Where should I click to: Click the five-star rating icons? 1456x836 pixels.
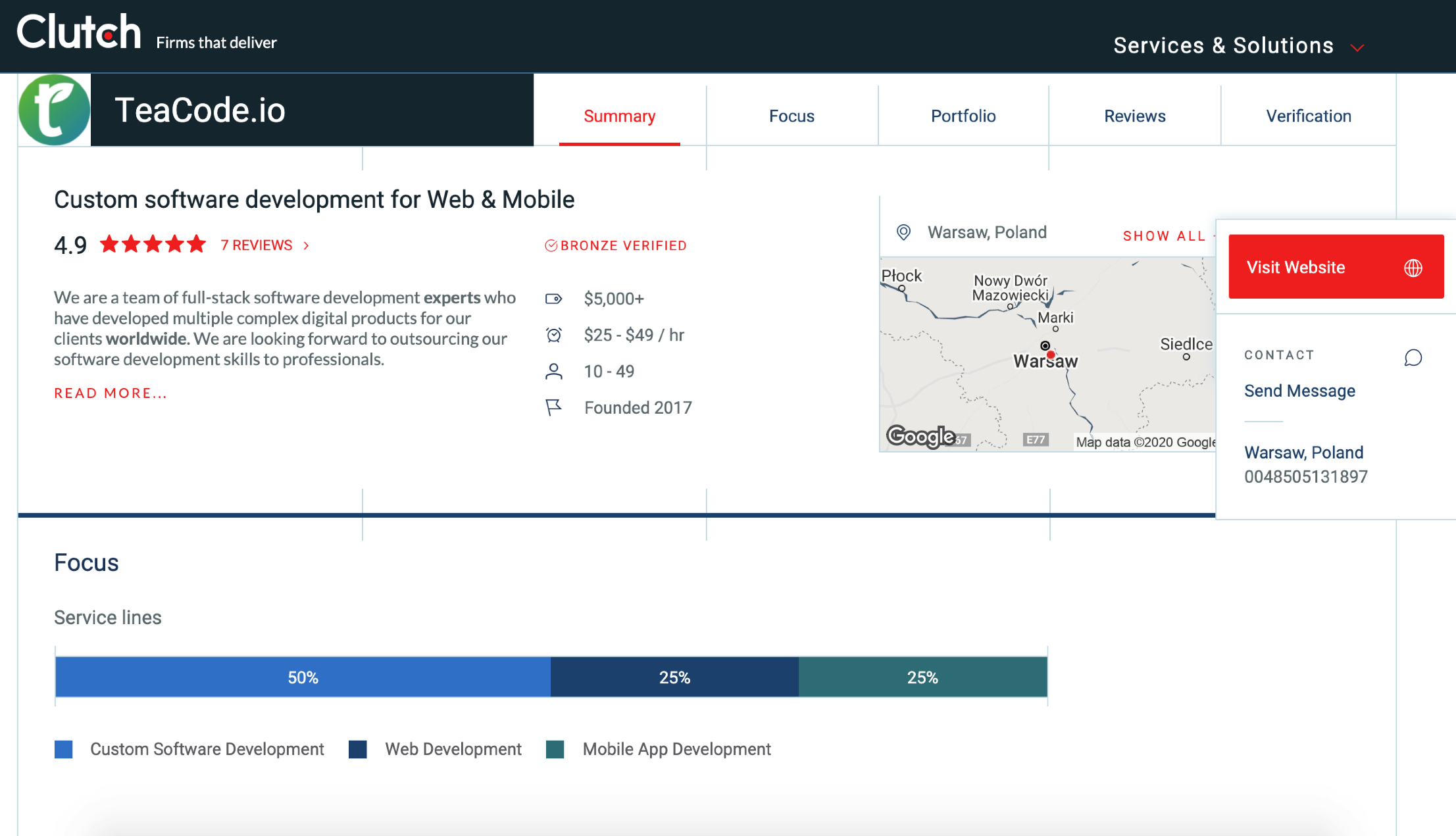pyautogui.click(x=153, y=245)
